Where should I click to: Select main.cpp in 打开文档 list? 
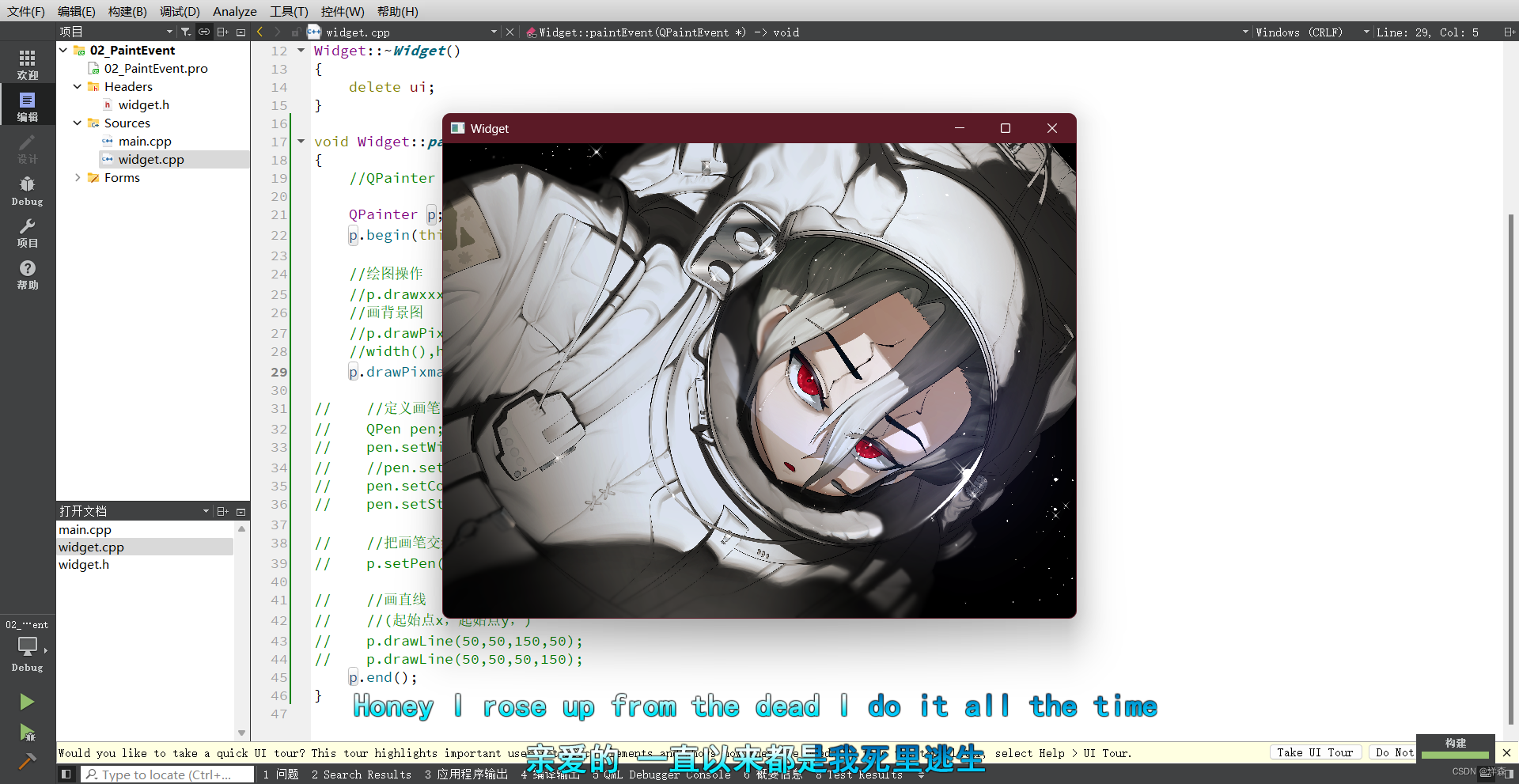coord(85,529)
